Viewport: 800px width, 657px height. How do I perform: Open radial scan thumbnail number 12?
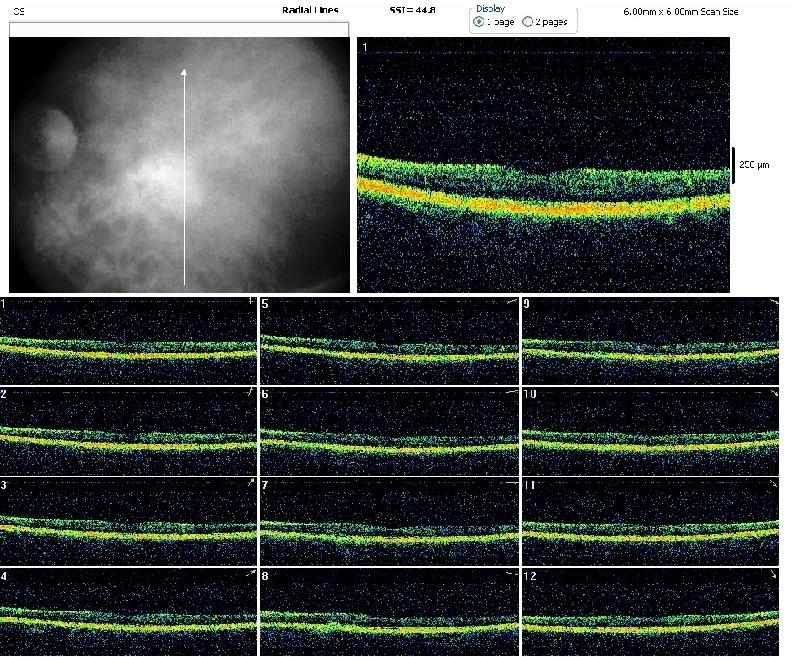point(650,612)
